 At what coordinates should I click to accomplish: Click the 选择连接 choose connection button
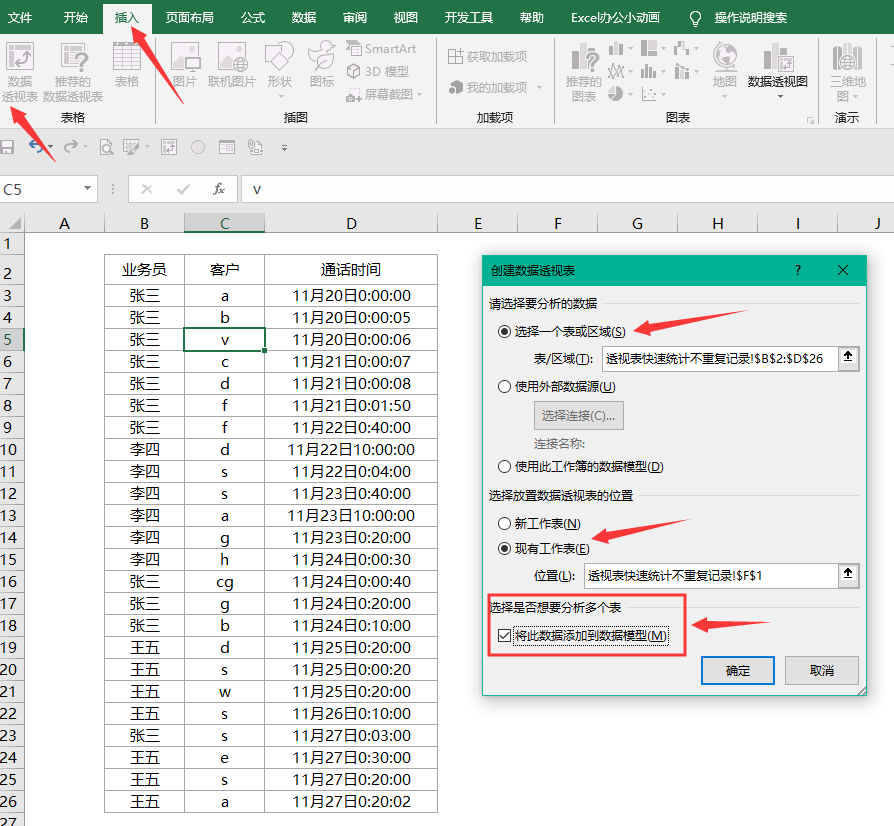[x=579, y=416]
